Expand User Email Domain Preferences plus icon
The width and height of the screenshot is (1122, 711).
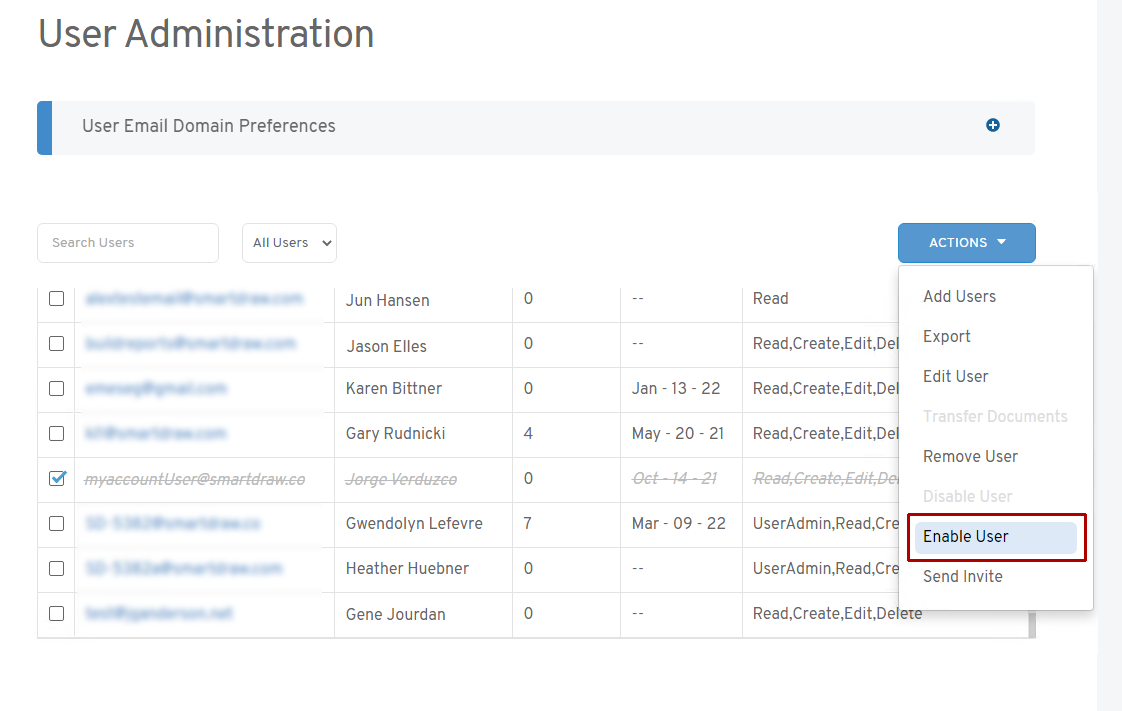pos(992,125)
